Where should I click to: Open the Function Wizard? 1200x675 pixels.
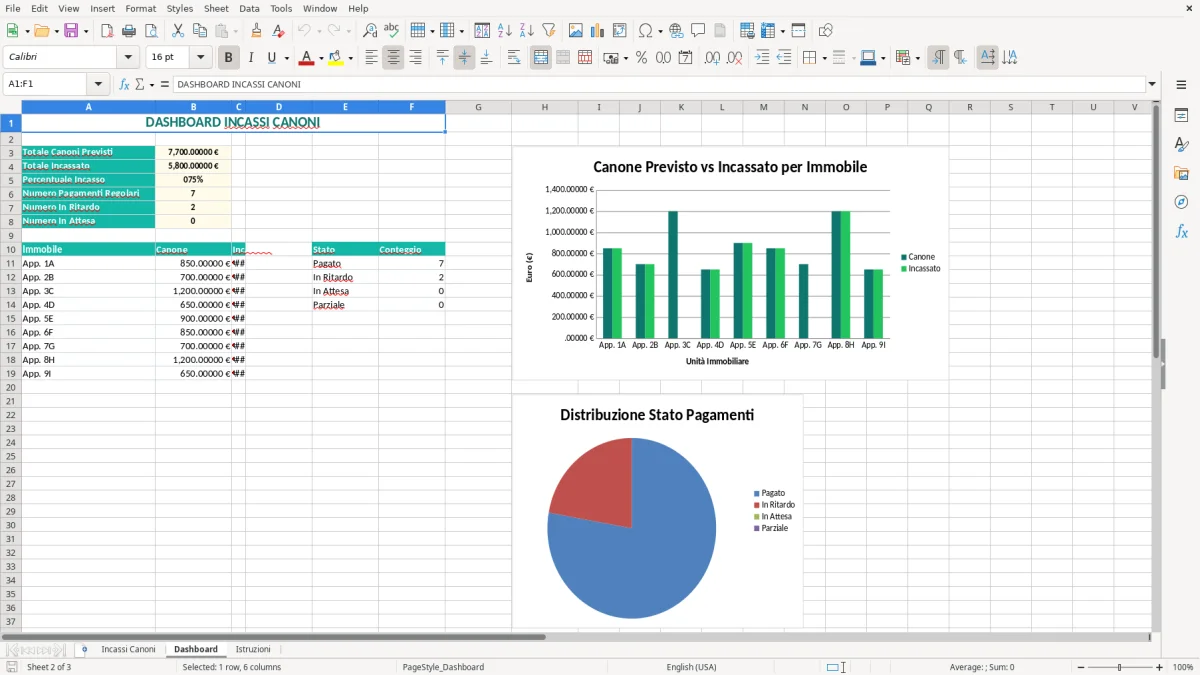tap(125, 84)
